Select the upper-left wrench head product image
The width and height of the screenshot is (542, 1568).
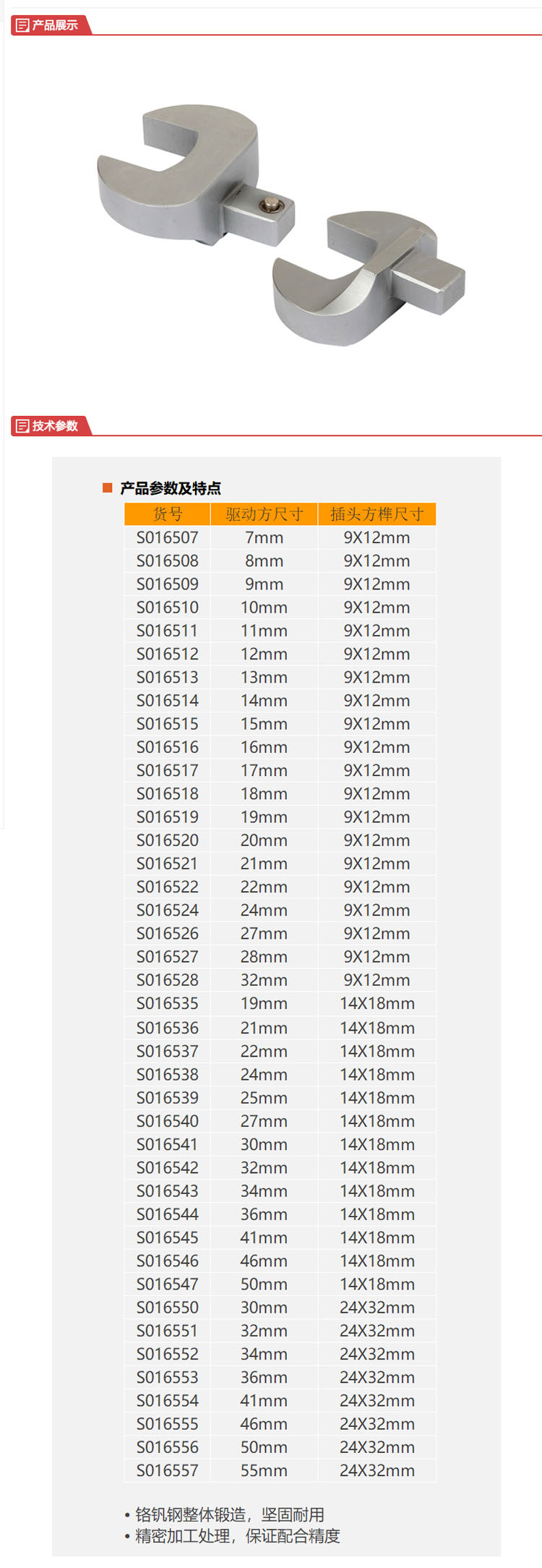coord(197,176)
